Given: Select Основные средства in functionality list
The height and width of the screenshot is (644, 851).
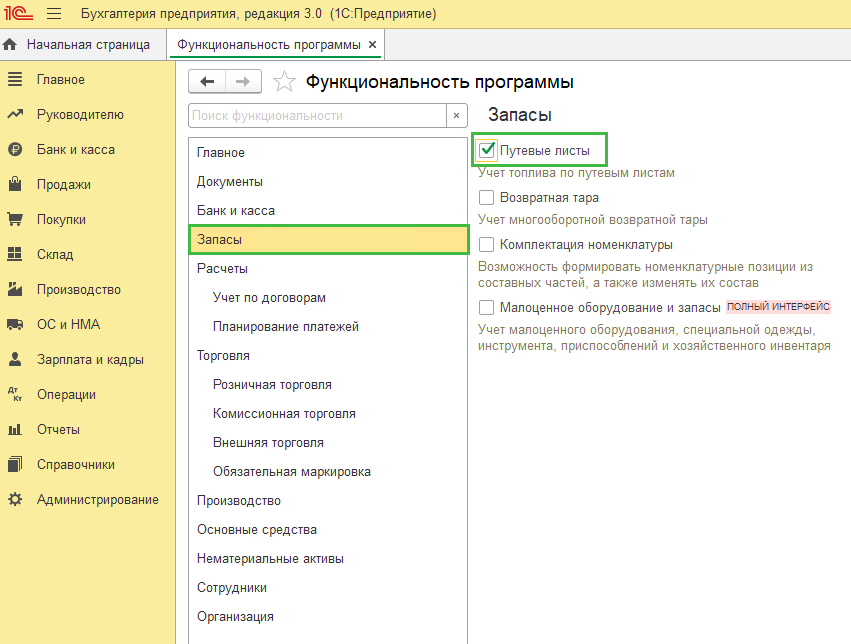Looking at the screenshot, I should tap(328, 530).
